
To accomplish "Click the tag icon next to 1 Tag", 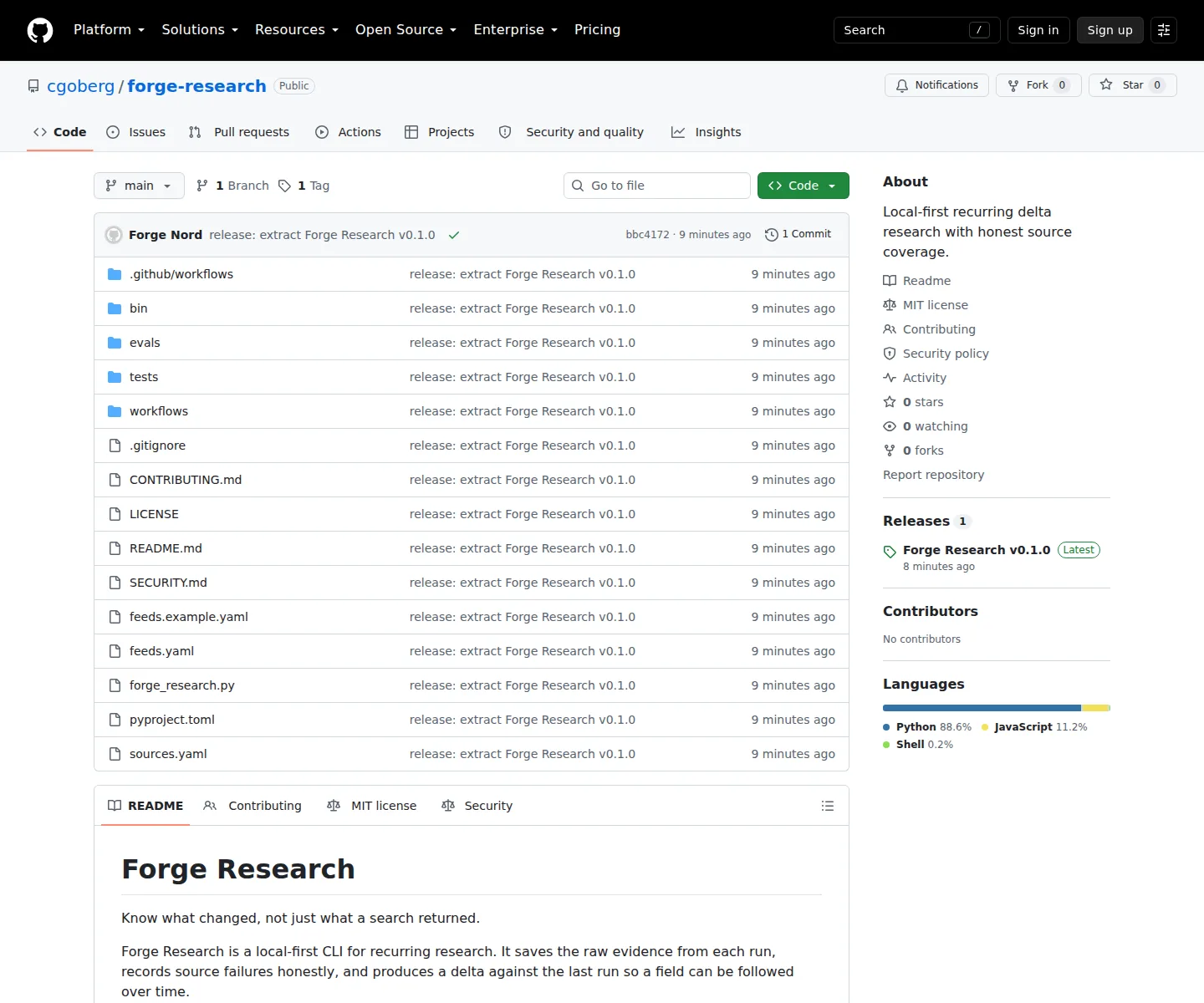I will 284,186.
